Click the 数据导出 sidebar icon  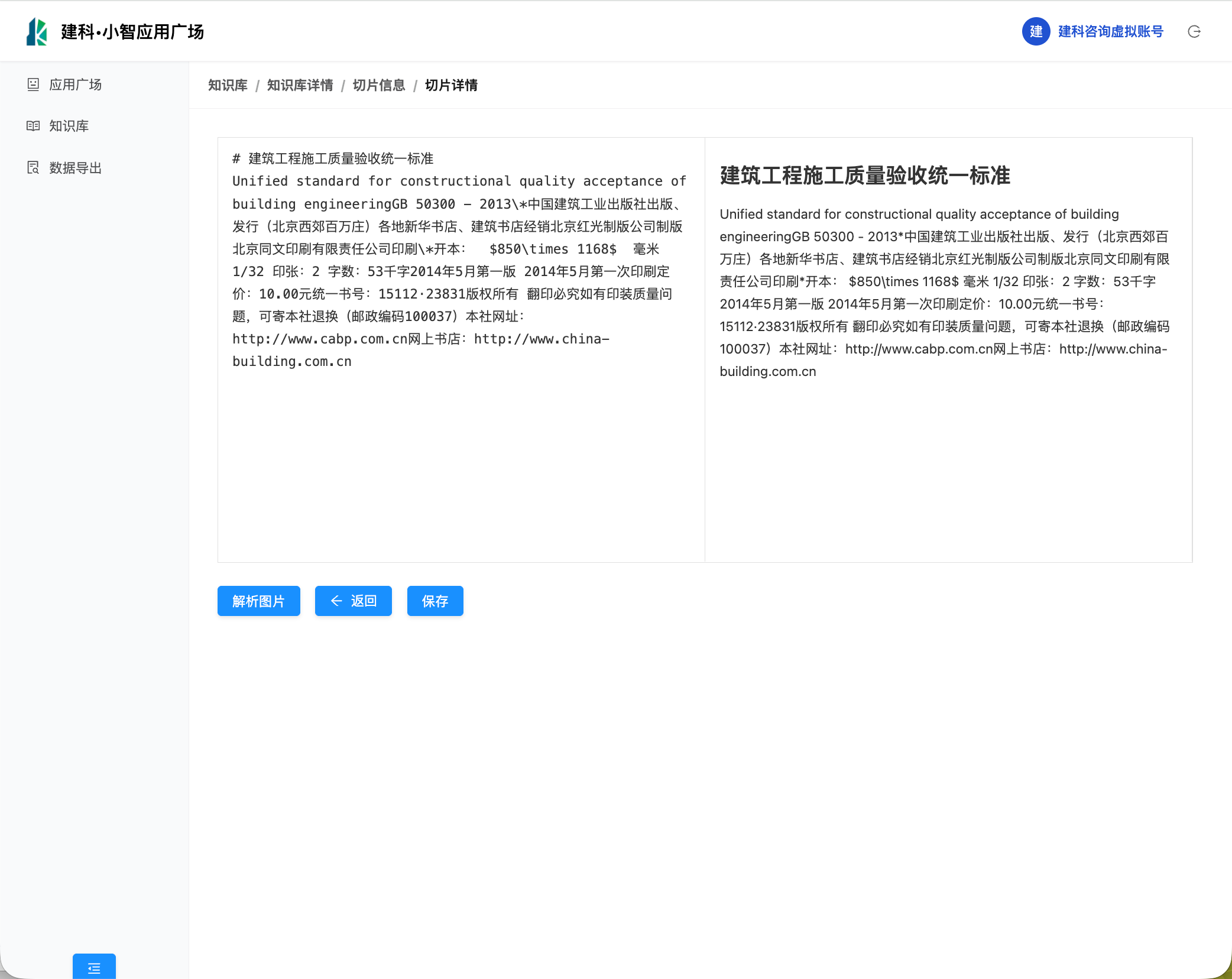point(33,168)
